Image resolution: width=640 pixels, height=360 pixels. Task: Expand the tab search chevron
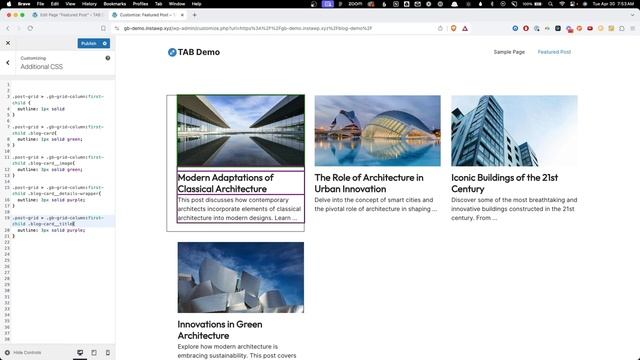pos(632,15)
